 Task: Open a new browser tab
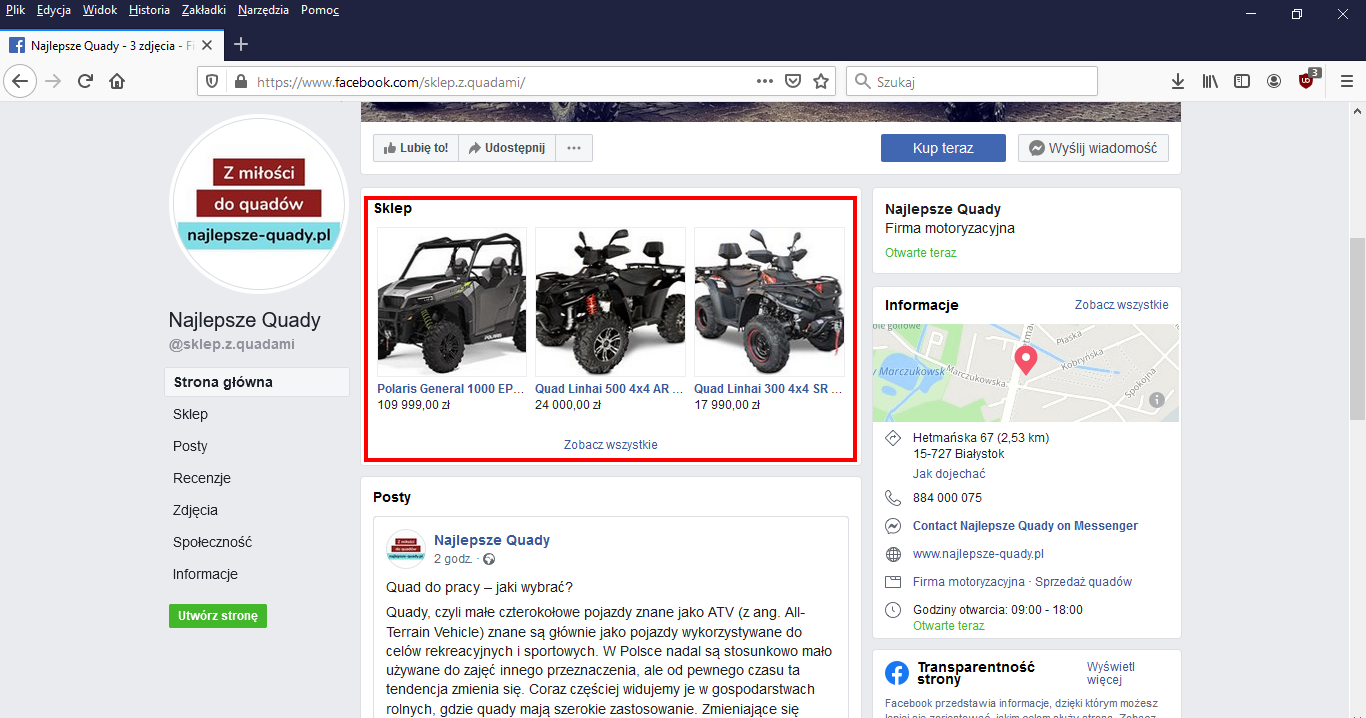241,44
